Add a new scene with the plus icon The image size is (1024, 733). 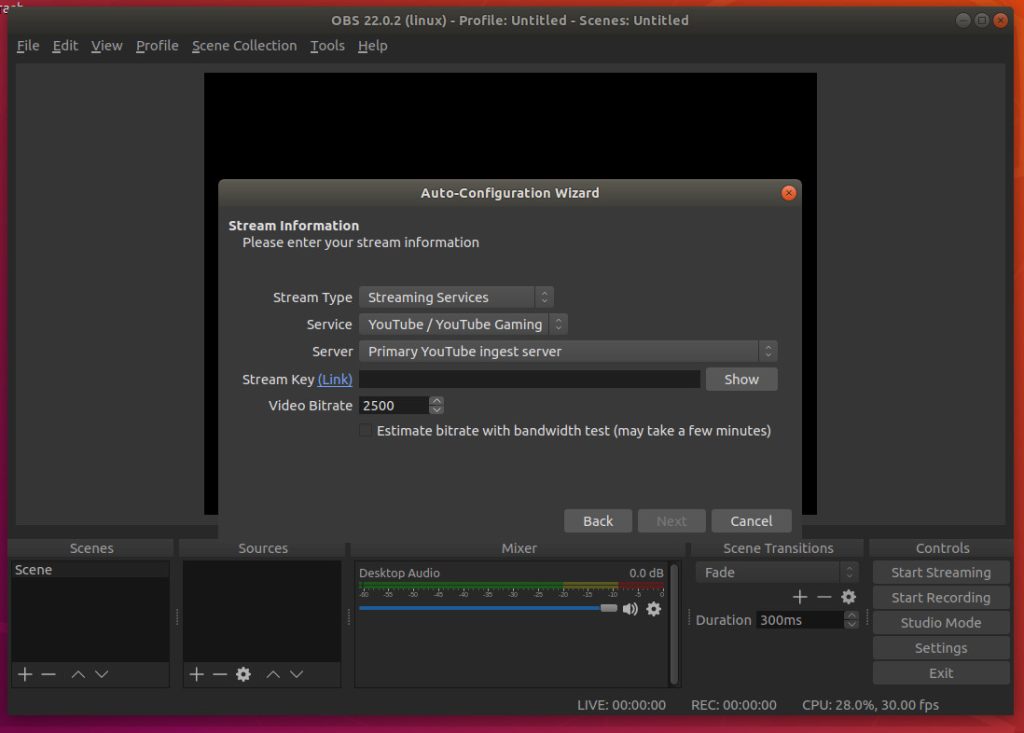[25, 674]
